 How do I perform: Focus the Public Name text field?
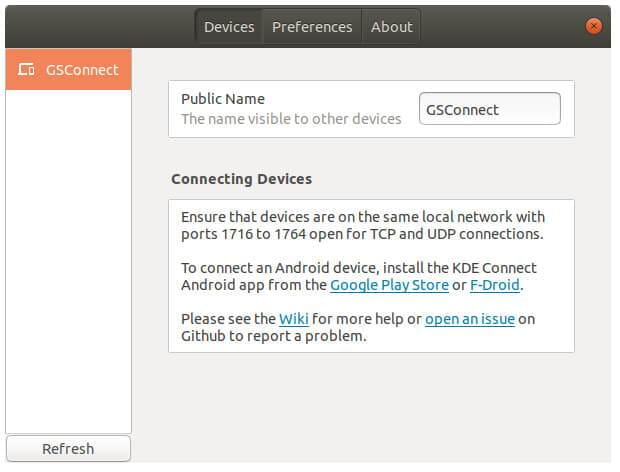(489, 109)
